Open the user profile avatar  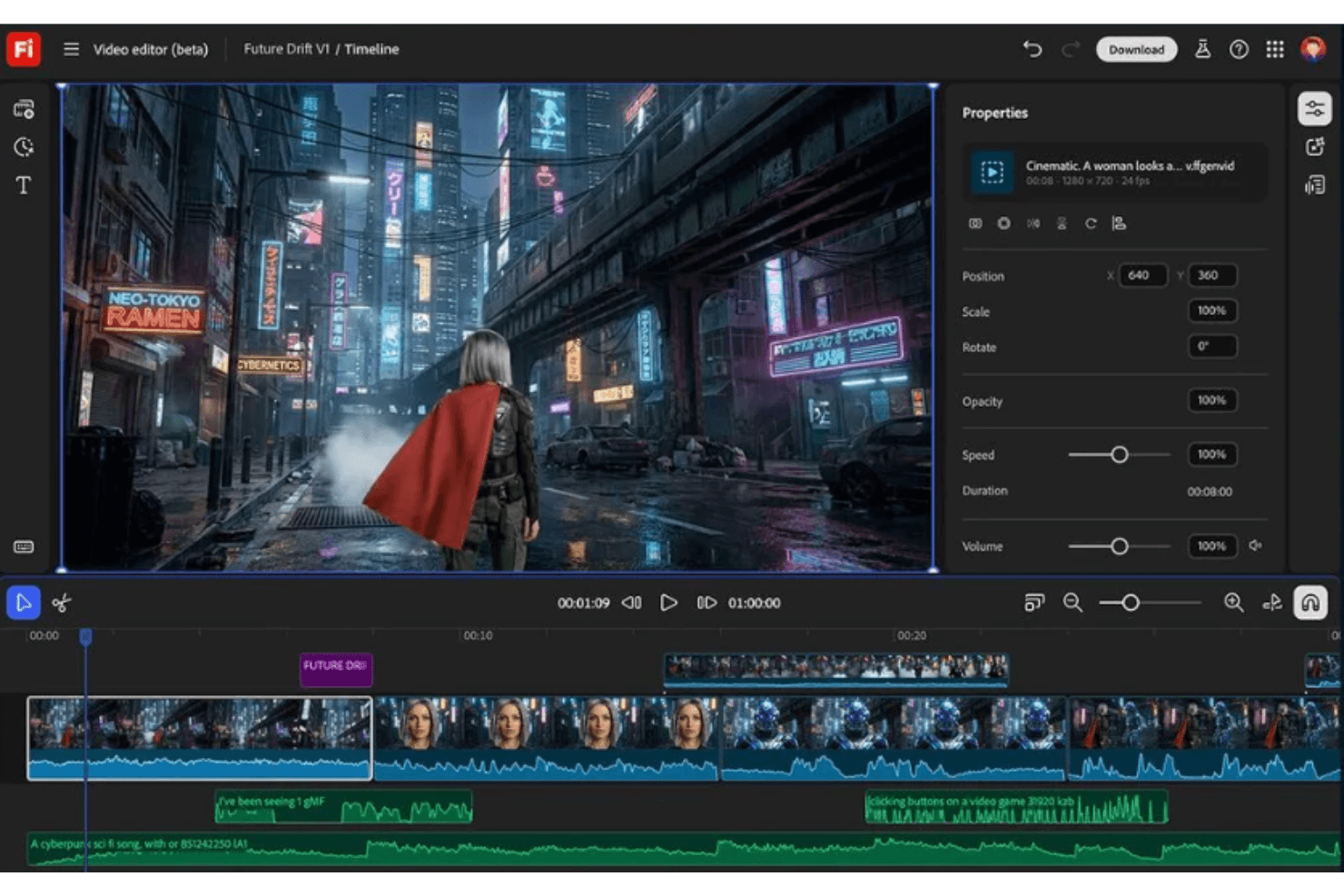click(1312, 49)
